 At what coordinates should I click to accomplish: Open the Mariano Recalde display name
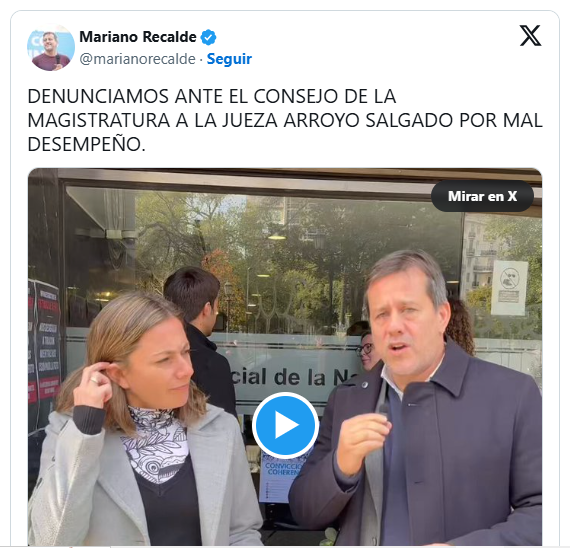(138, 37)
